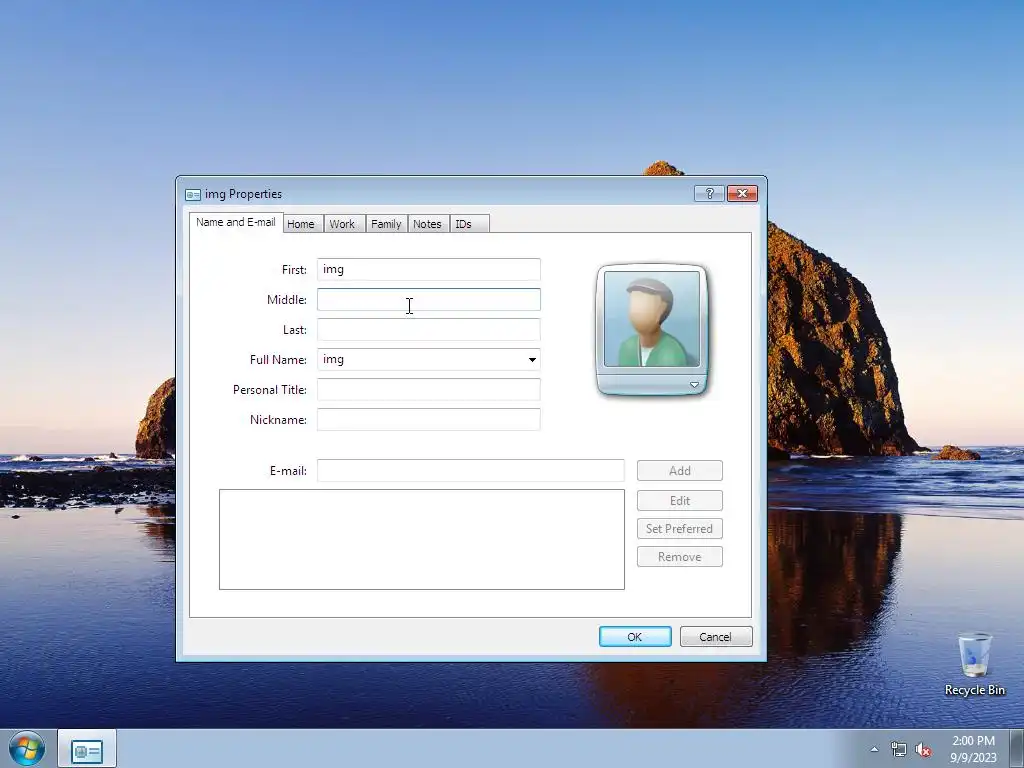Click the Show Desktop strip

[x=1017, y=749]
